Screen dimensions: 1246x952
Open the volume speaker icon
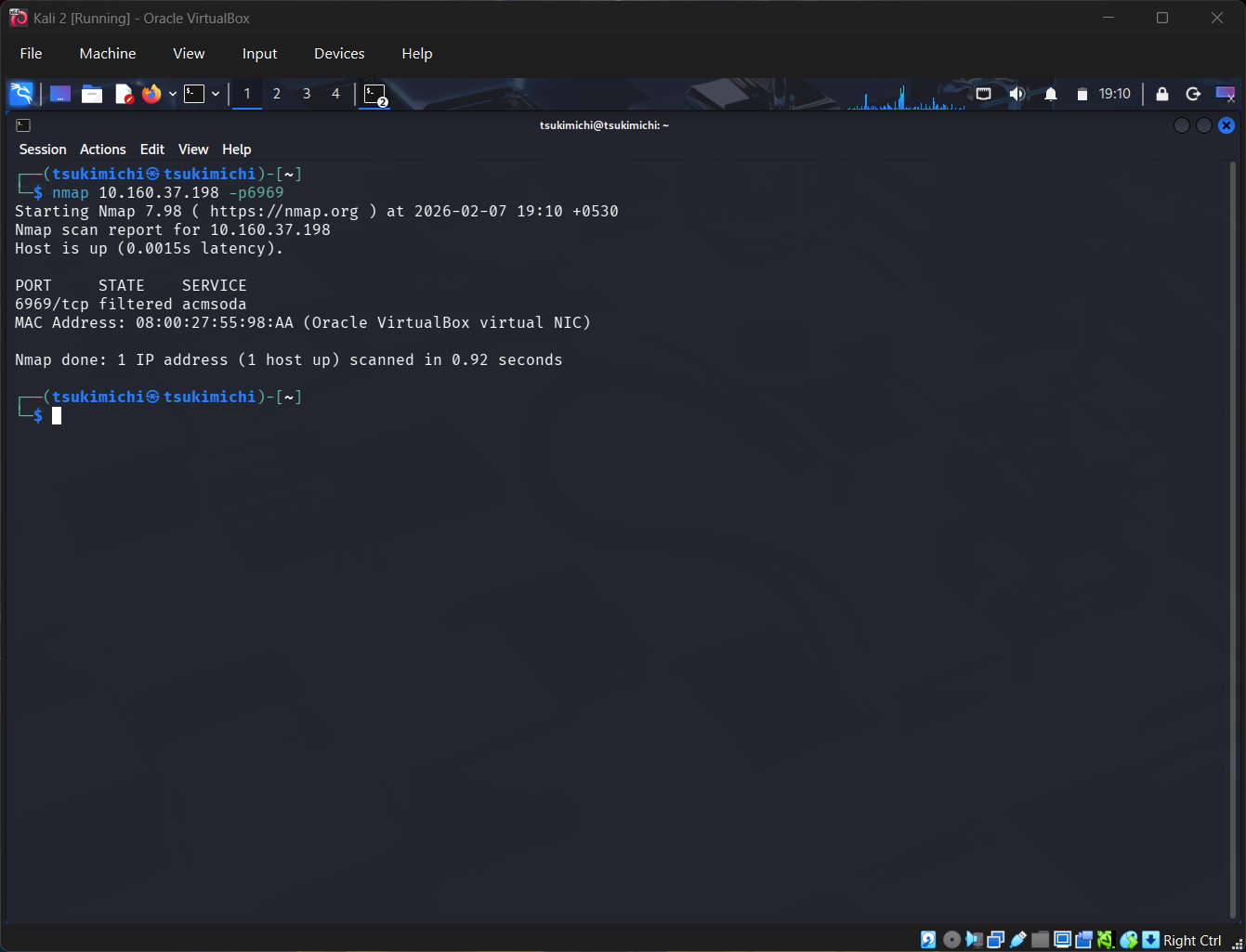point(1017,94)
